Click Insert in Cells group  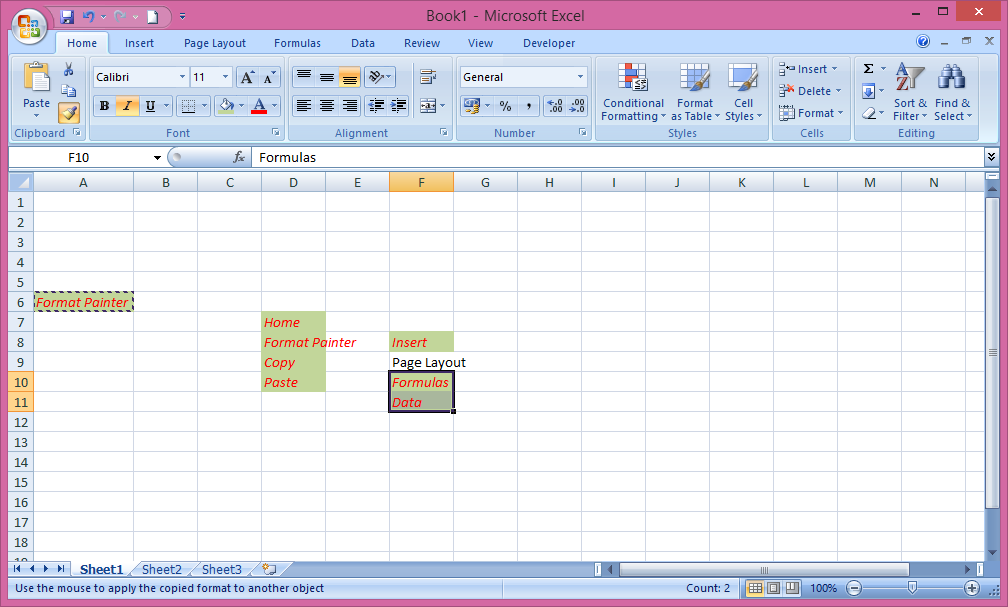click(808, 69)
